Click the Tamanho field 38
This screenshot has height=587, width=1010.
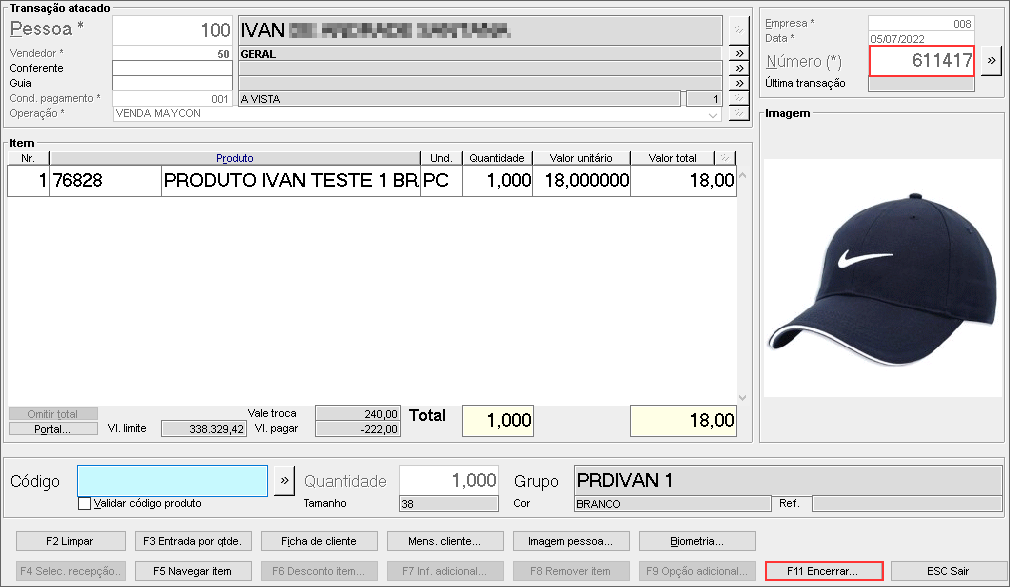pos(449,504)
